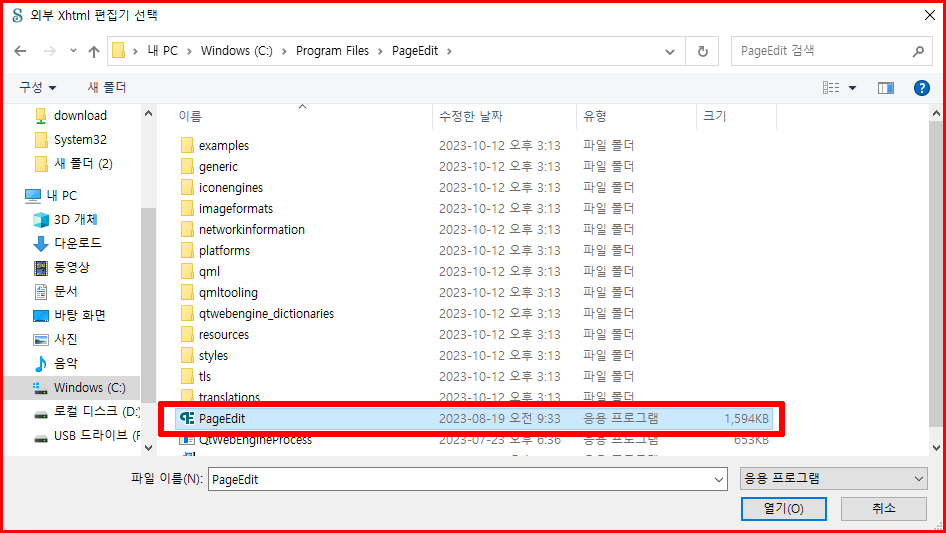Expand the file name dropdown arrow
Screen dimensions: 946x533
pyautogui.click(x=719, y=479)
